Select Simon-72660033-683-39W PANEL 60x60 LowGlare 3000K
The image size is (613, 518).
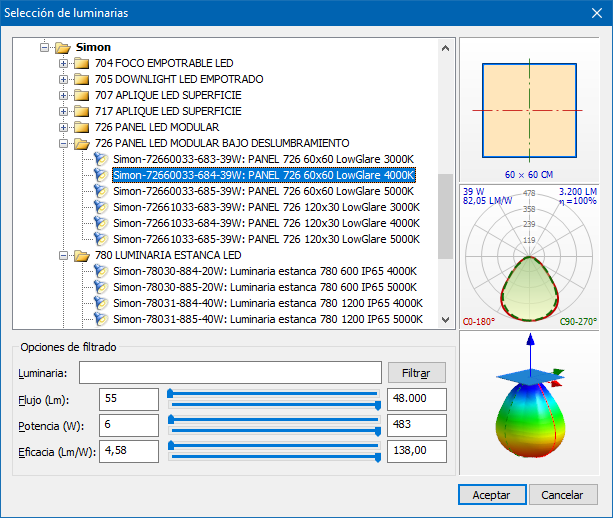[263, 159]
